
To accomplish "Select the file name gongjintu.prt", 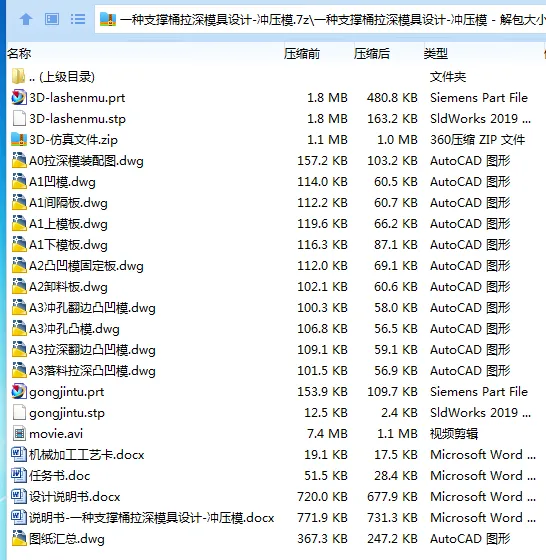I will (x=67, y=392).
